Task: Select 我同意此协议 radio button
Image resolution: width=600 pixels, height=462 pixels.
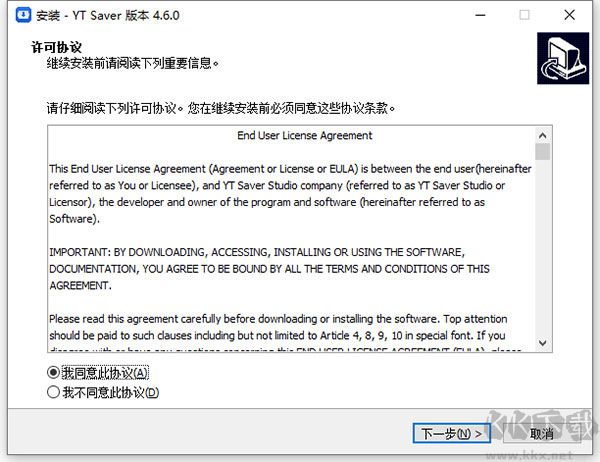Action: point(53,372)
